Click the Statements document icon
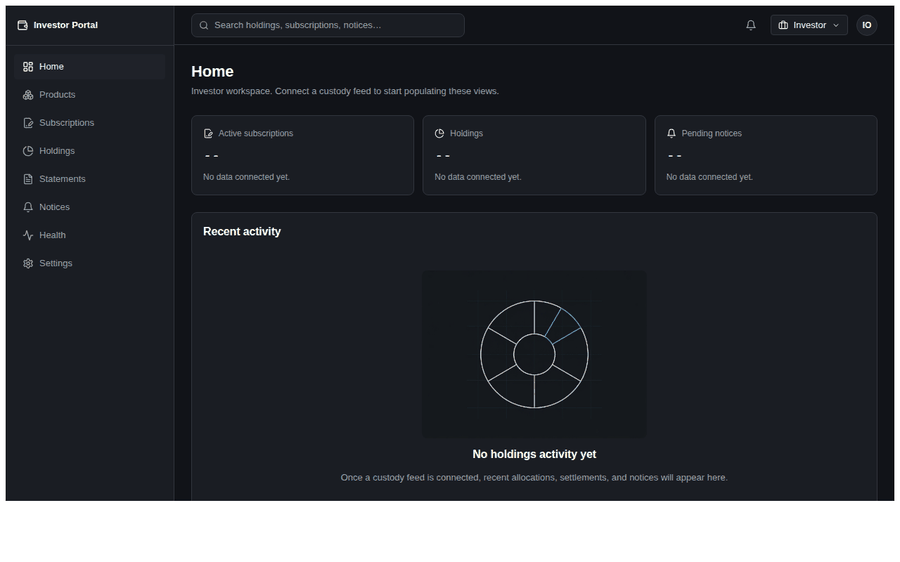The width and height of the screenshot is (900, 562). (28, 179)
